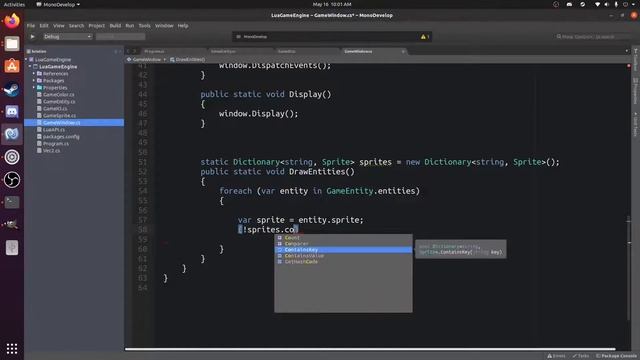This screenshot has width=640, height=360.
Task: Open the Edit menu
Action: pyautogui.click(x=44, y=26)
